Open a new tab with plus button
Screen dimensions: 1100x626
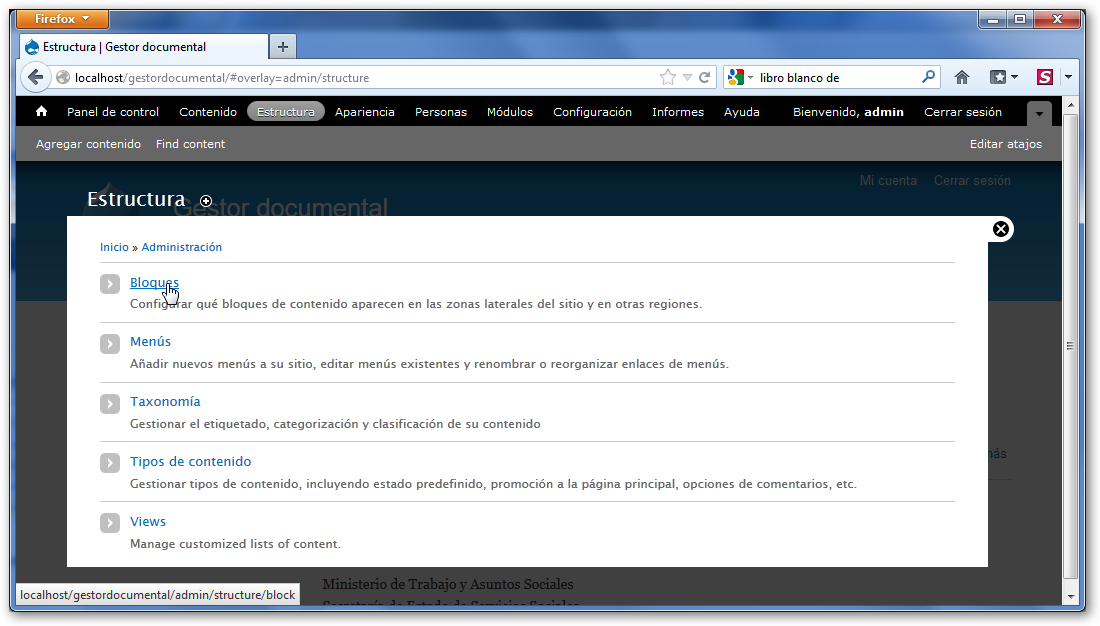283,47
